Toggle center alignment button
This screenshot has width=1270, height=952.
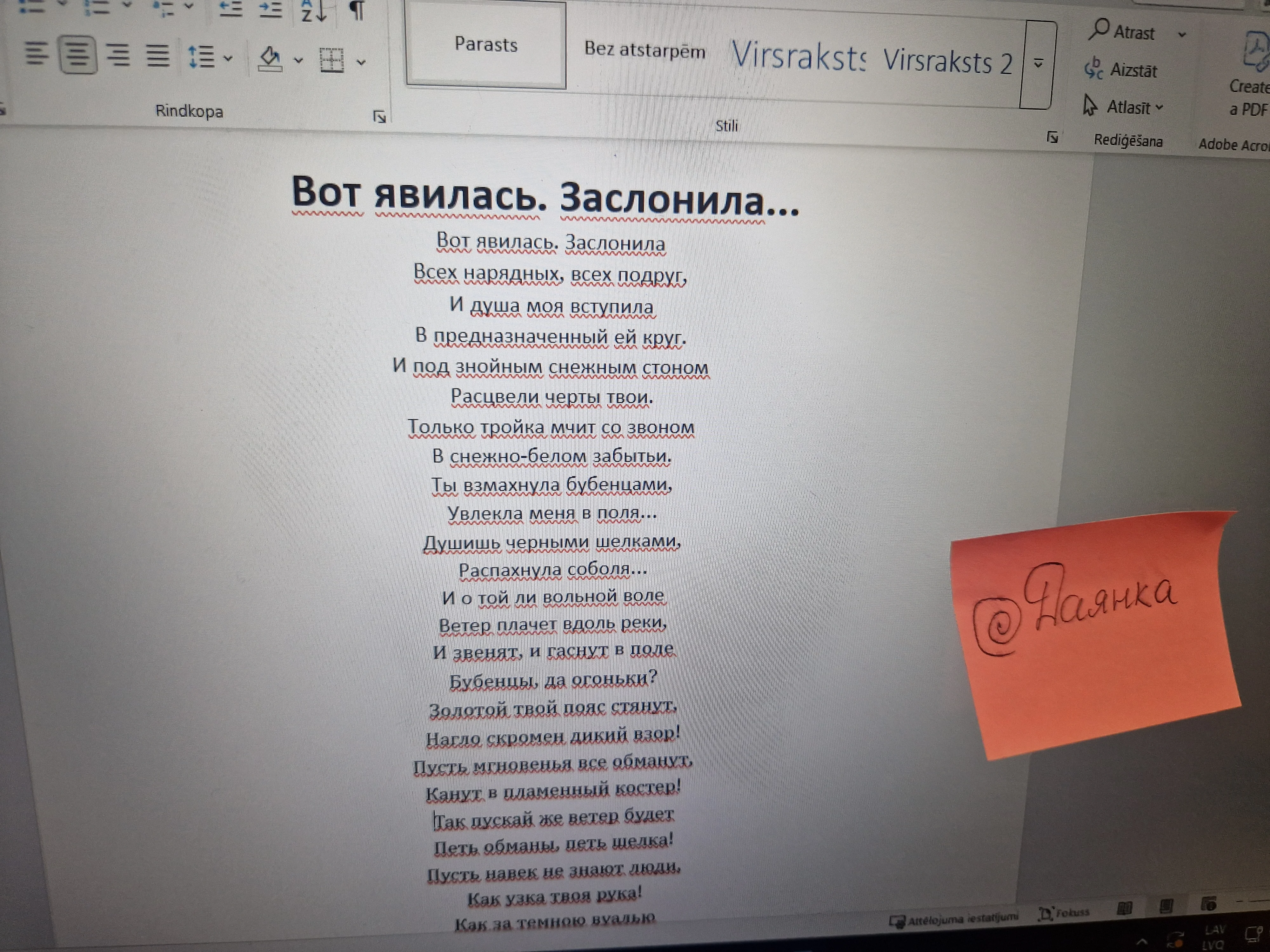tap(77, 55)
